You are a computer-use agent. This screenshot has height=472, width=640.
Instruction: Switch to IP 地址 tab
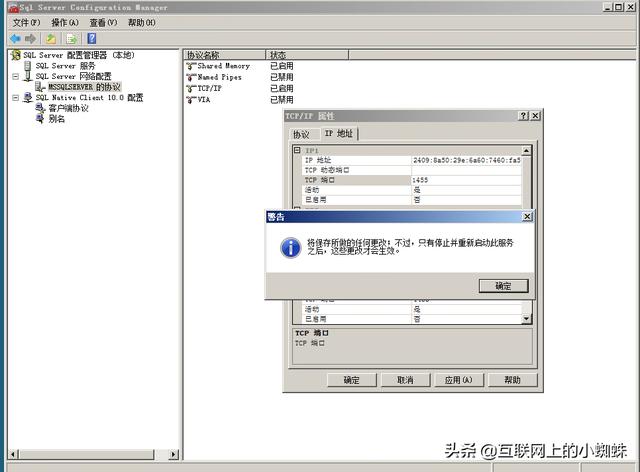(x=338, y=133)
